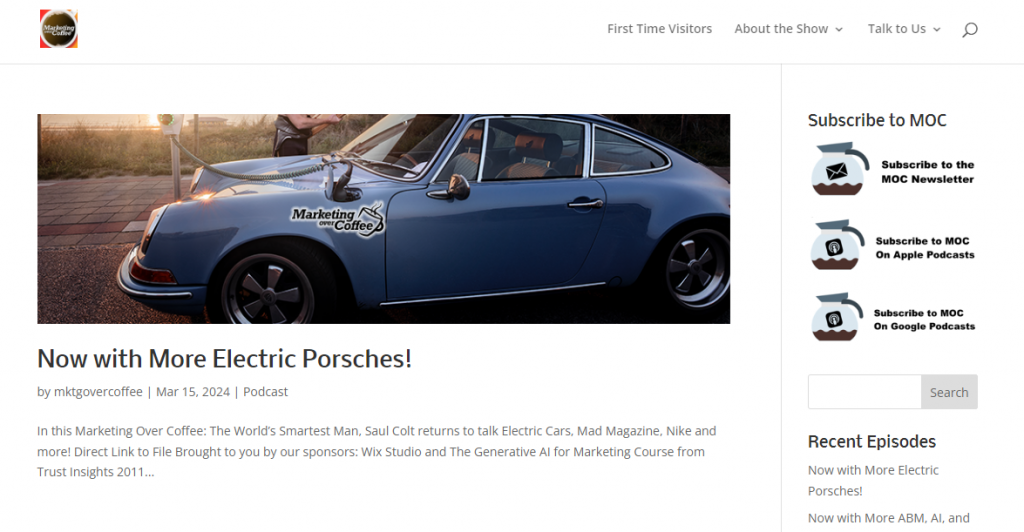Open post title Now with More Electric Porsches!
Viewport: 1024px width, 532px height.
(x=224, y=358)
